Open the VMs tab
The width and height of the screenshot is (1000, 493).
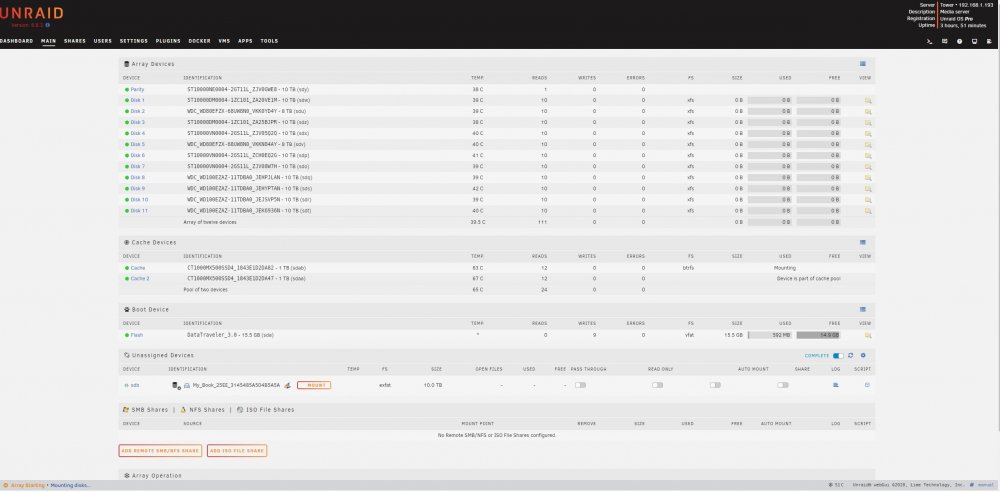click(x=224, y=41)
